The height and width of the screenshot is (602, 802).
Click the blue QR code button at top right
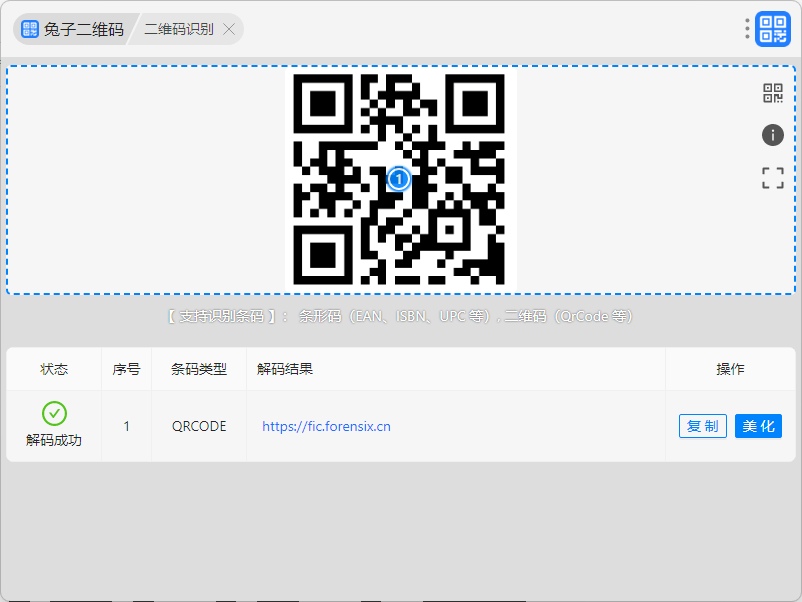(773, 29)
